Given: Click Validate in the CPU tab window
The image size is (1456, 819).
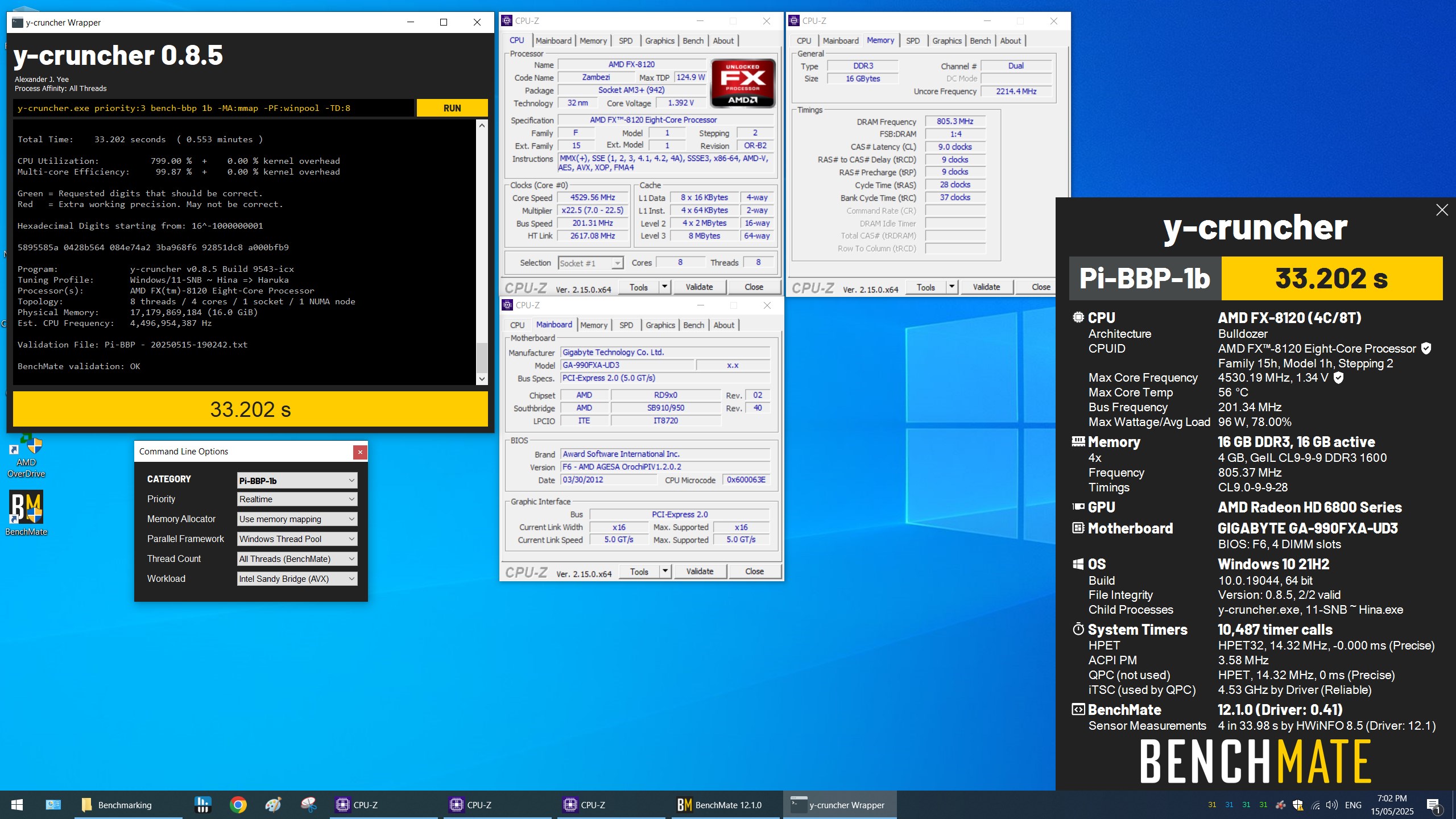Looking at the screenshot, I should coord(699,287).
